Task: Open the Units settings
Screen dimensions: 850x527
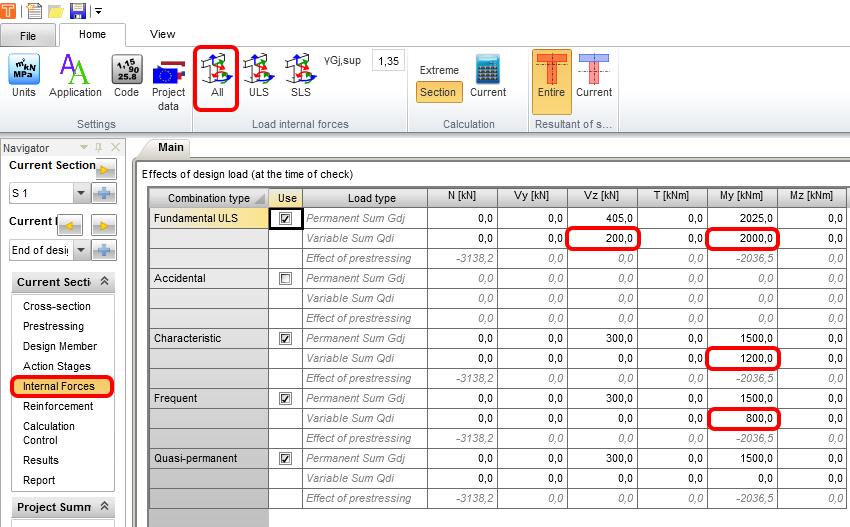Action: coord(24,76)
